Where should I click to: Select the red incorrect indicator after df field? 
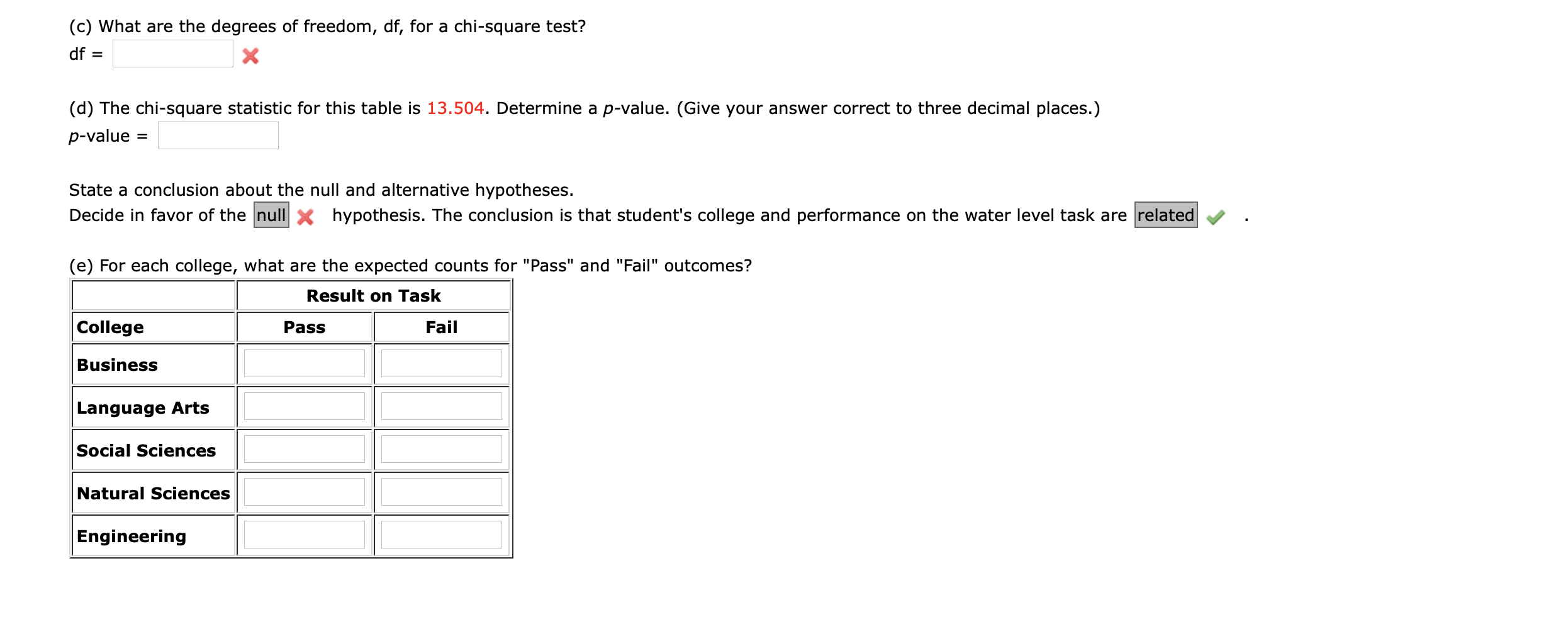pos(250,55)
